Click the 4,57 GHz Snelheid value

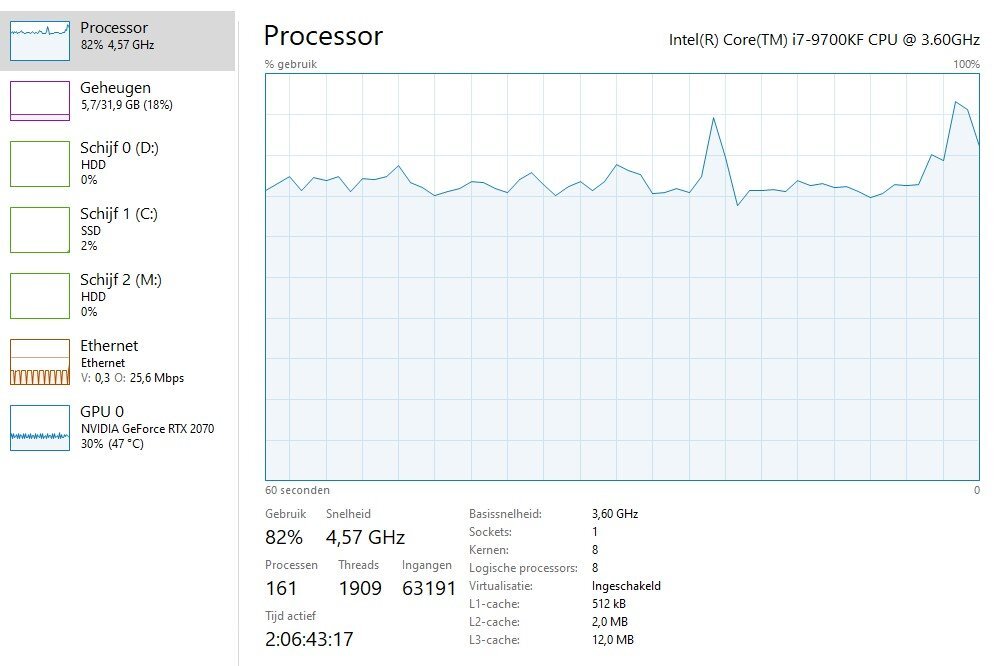(365, 537)
